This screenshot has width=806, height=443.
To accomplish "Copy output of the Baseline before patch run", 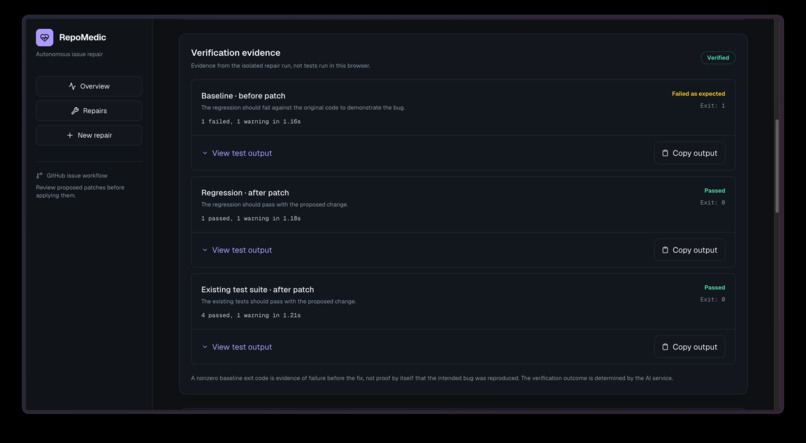I will (x=689, y=153).
